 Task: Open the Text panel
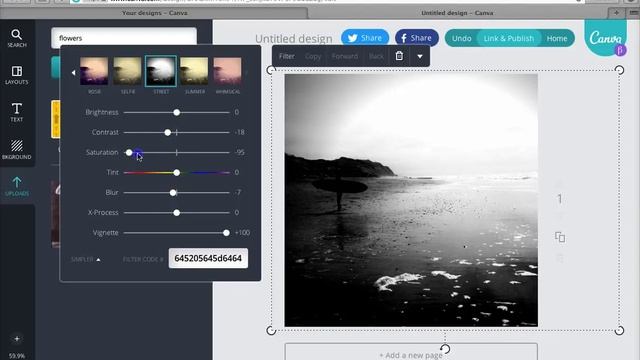click(x=17, y=112)
